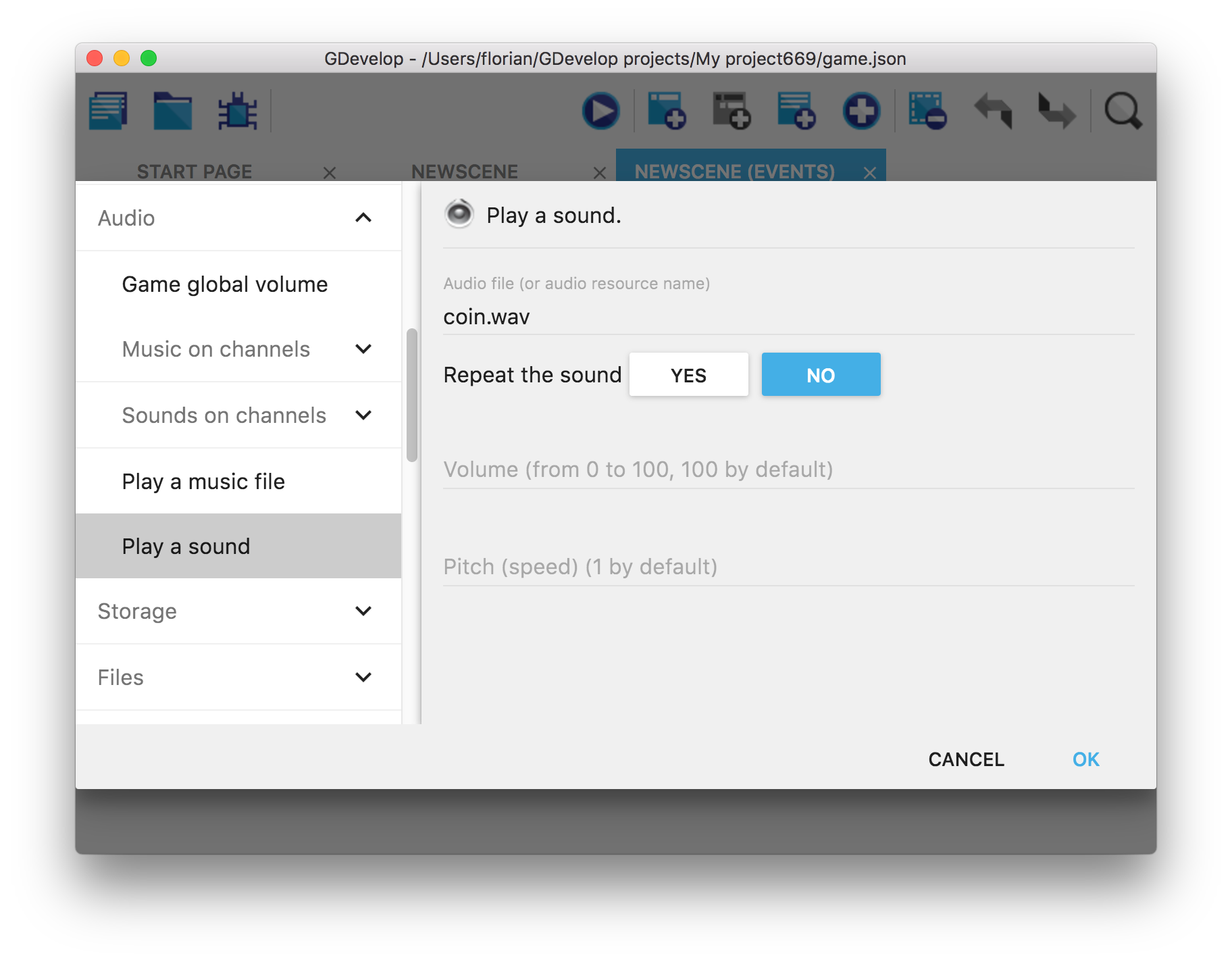This screenshot has width=1232, height=962.
Task: Click the add sub-event icon
Action: click(731, 111)
